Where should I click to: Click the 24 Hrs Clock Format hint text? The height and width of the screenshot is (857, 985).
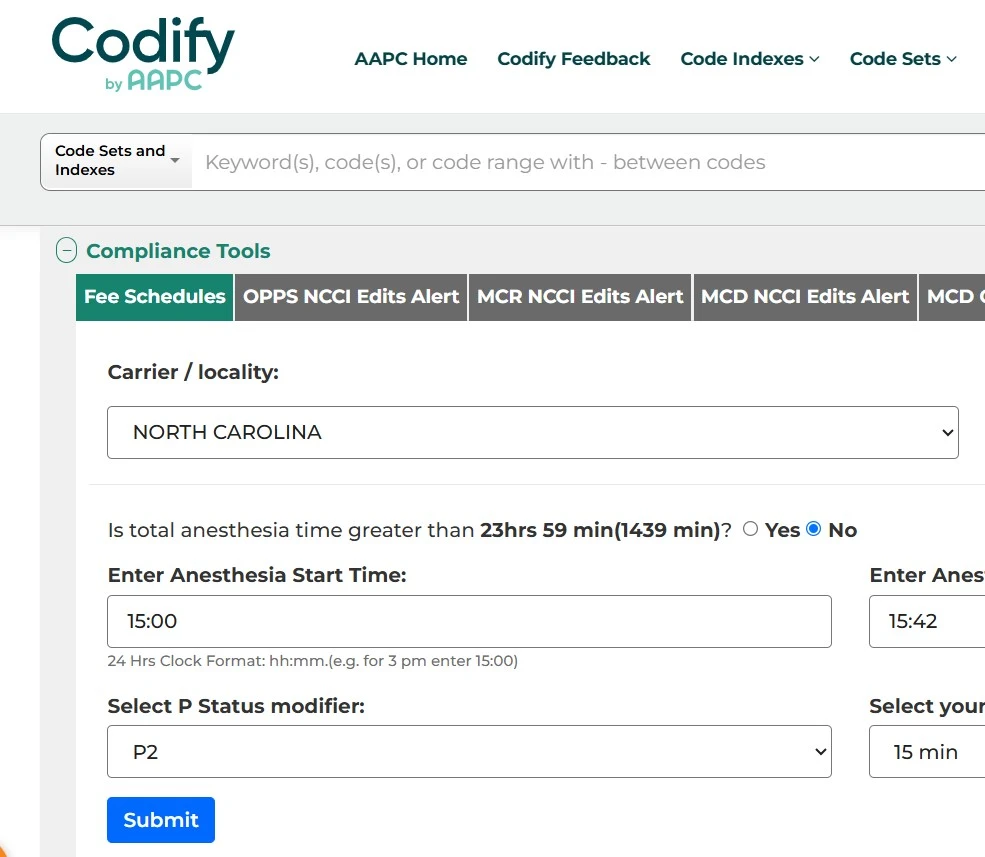313,661
